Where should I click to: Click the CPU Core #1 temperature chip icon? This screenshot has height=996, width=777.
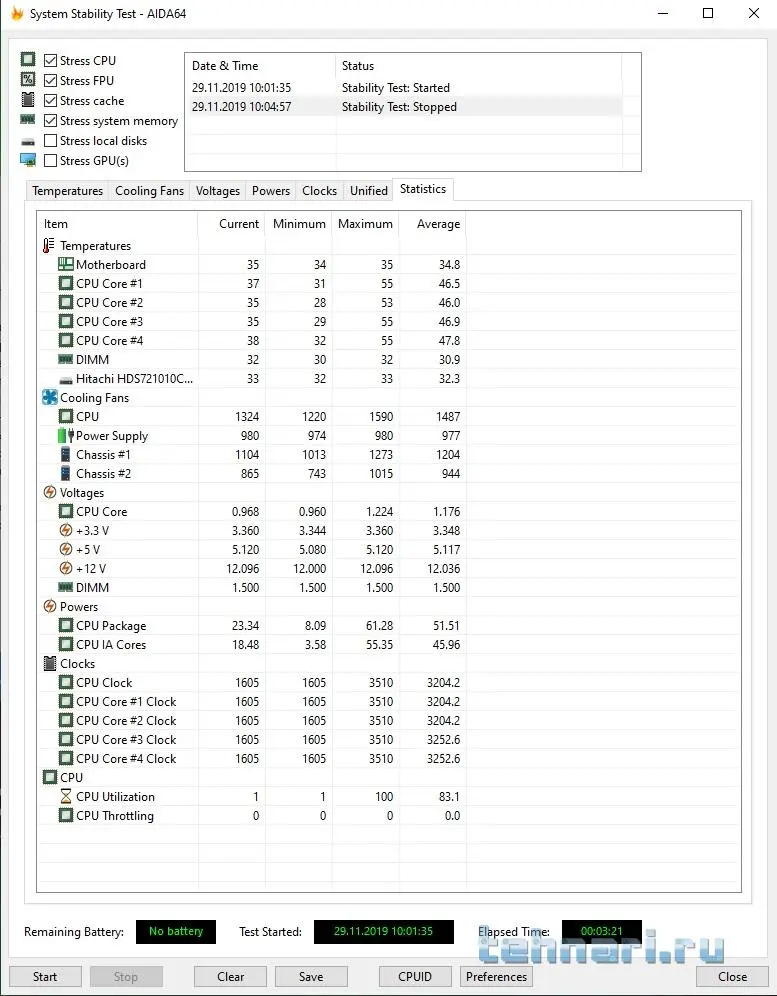[65, 283]
